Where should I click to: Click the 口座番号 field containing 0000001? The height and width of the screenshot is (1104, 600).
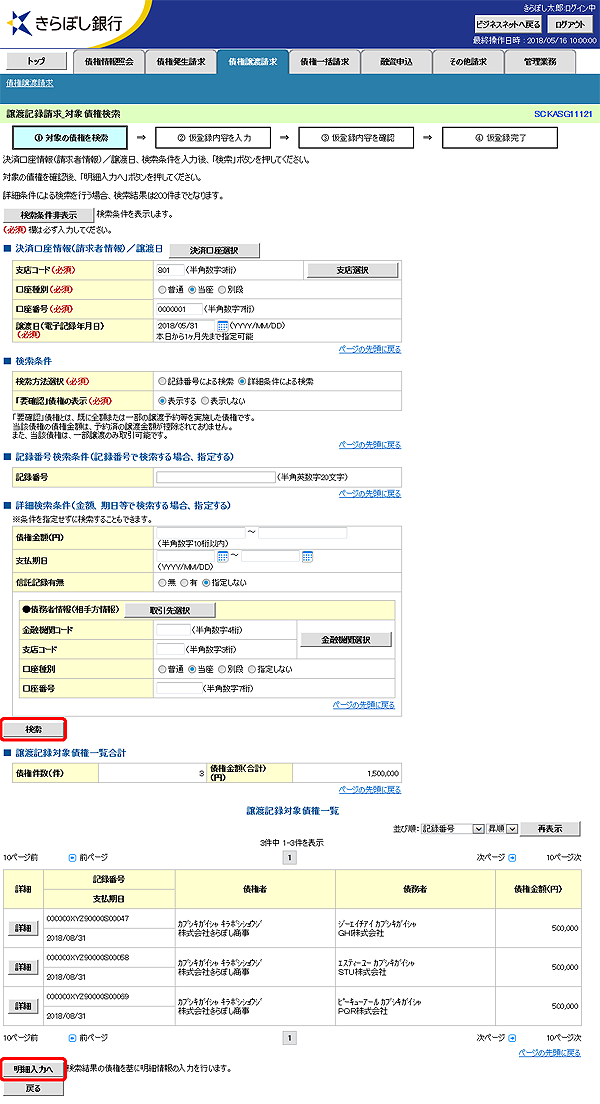tap(178, 309)
